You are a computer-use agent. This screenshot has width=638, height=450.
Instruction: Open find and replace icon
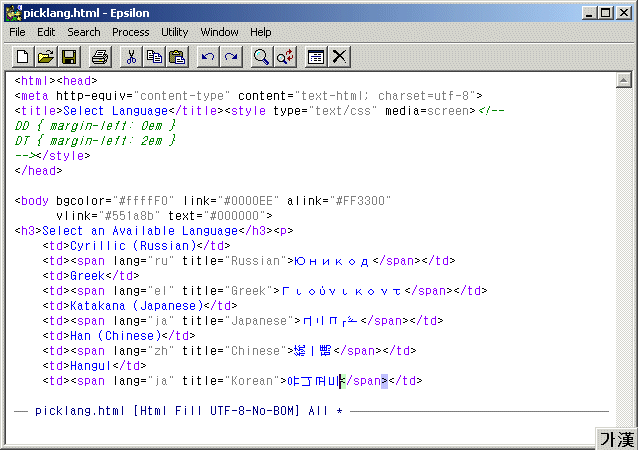point(285,57)
